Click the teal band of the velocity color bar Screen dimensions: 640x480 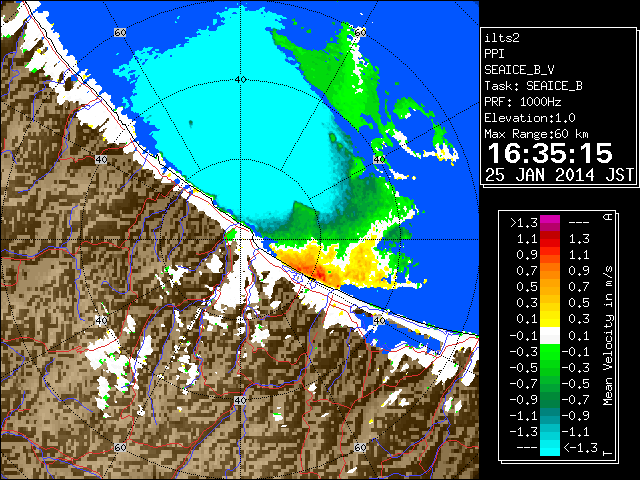550,416
